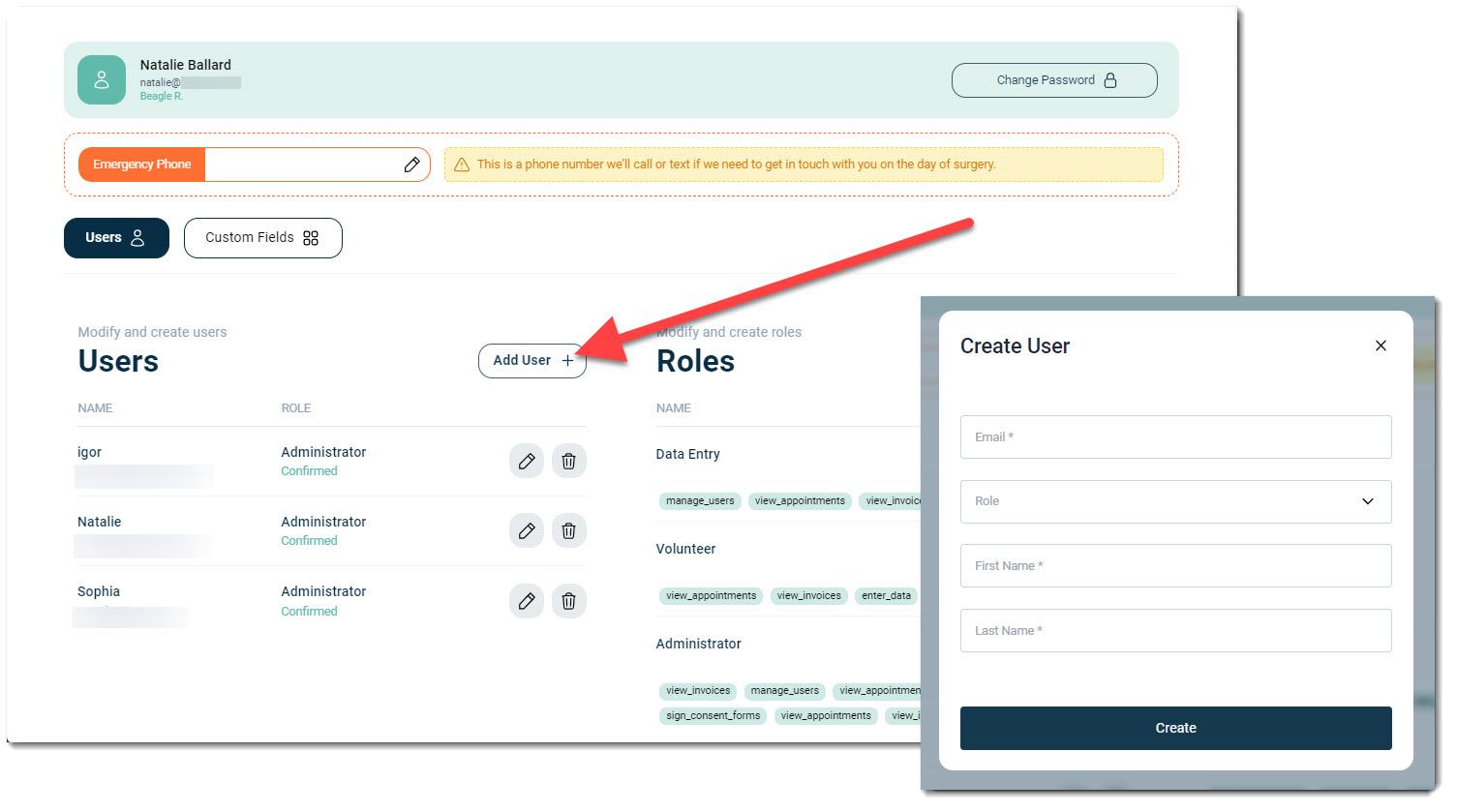Click into the First Name field
The image size is (1457, 812).
pyautogui.click(x=1174, y=566)
